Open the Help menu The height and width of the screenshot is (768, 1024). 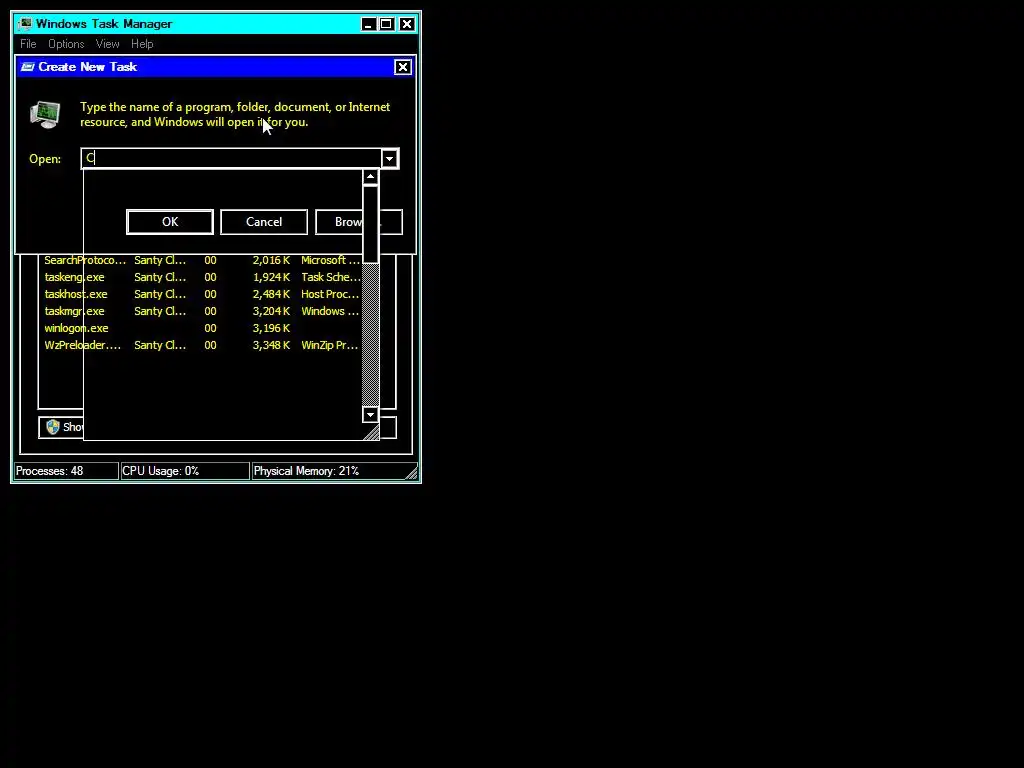(x=142, y=44)
